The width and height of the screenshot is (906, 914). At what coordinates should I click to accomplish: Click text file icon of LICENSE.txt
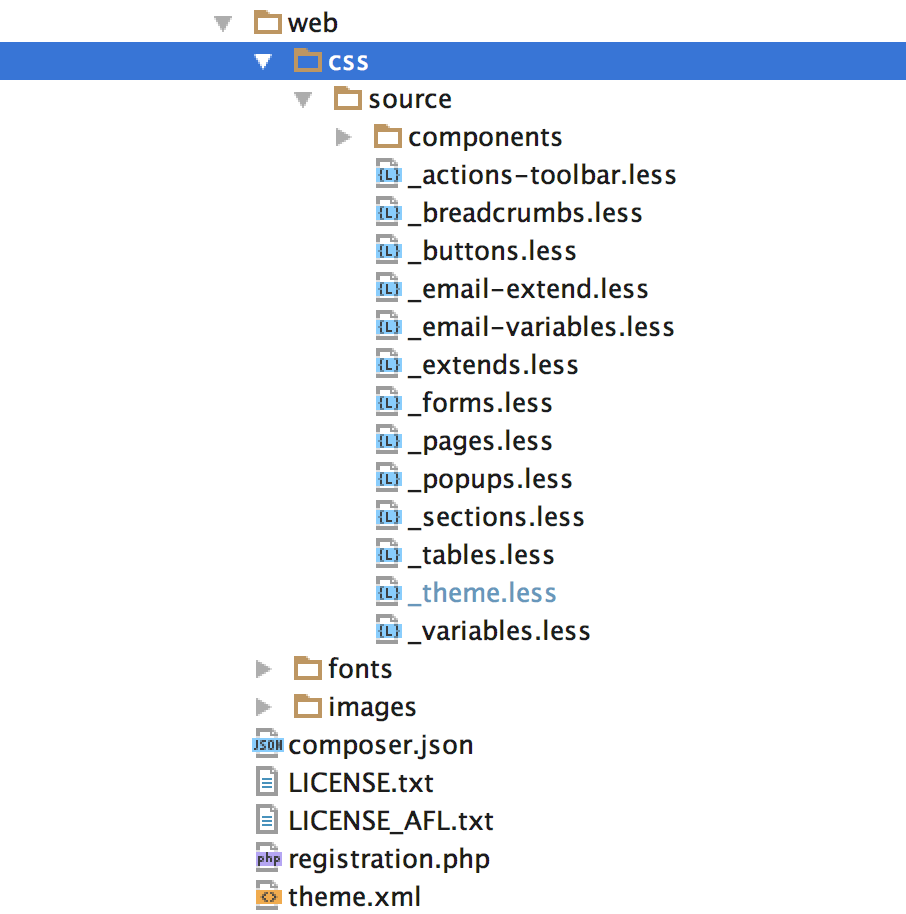point(267,782)
